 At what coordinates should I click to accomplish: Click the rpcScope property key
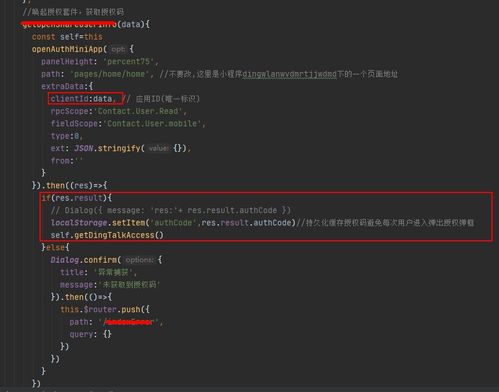(x=69, y=111)
